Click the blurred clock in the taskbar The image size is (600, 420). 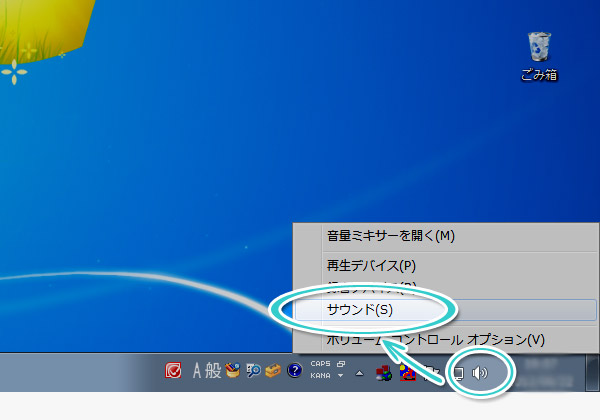tap(547, 373)
